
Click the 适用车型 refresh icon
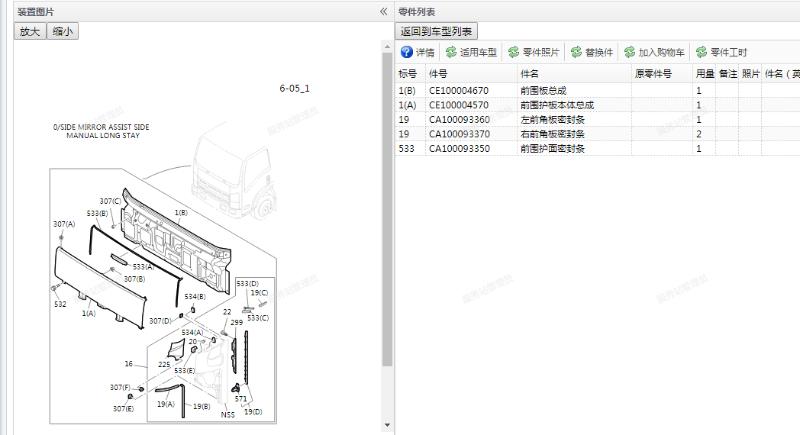pos(451,52)
